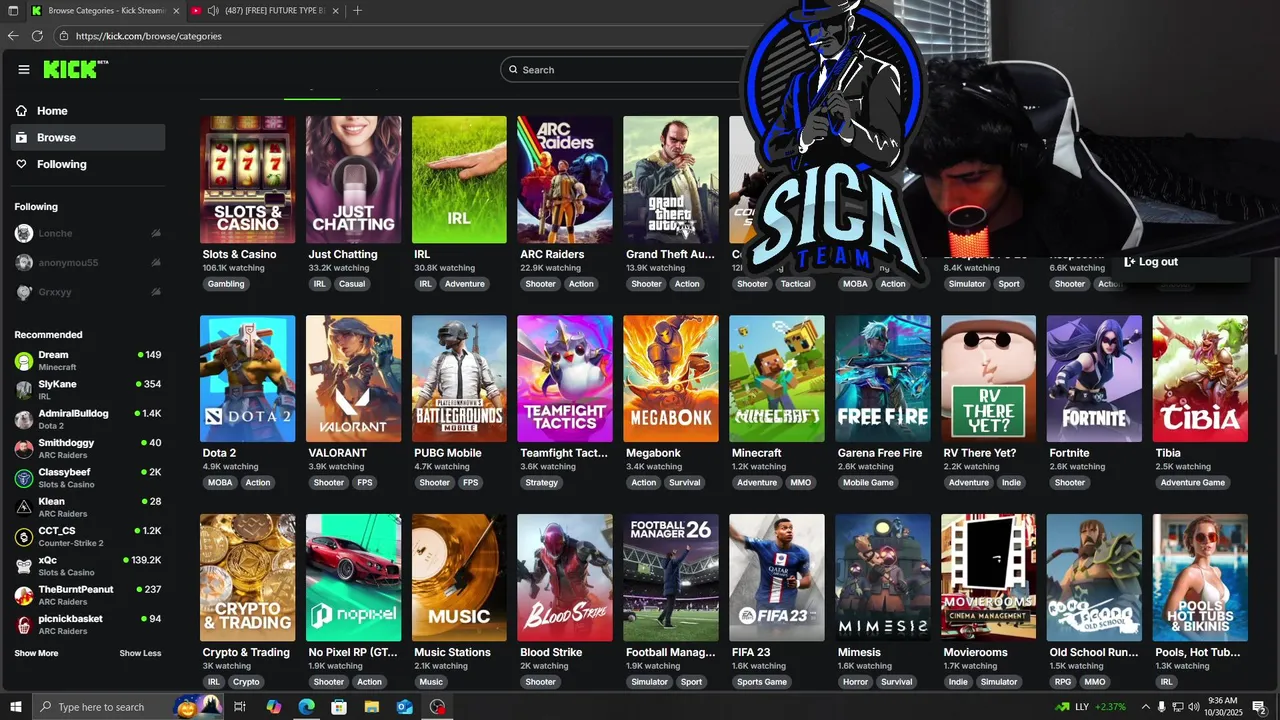
Task: Click Mobile Game tag under Garena Free Fire
Action: (868, 483)
